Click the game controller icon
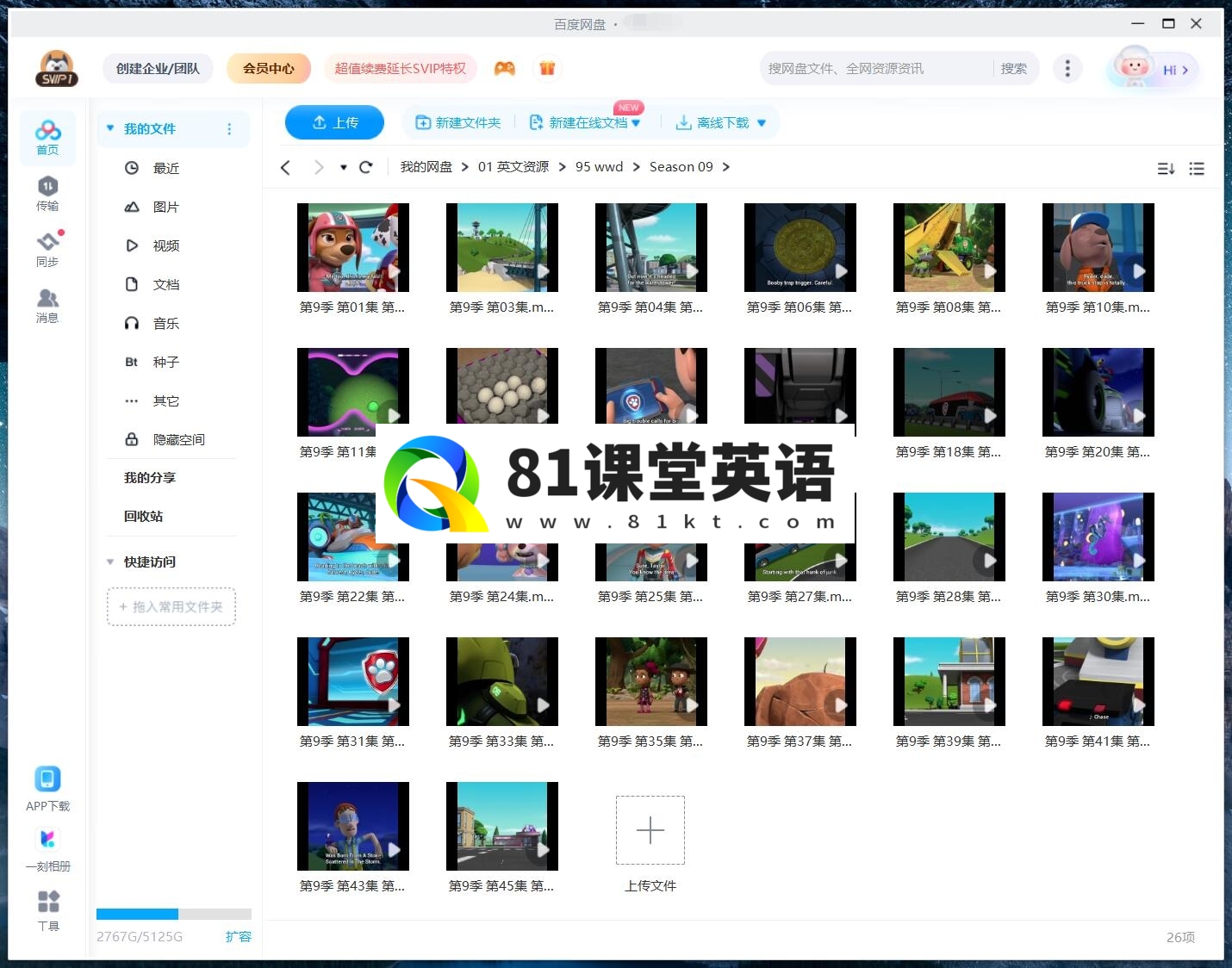 pos(505,68)
